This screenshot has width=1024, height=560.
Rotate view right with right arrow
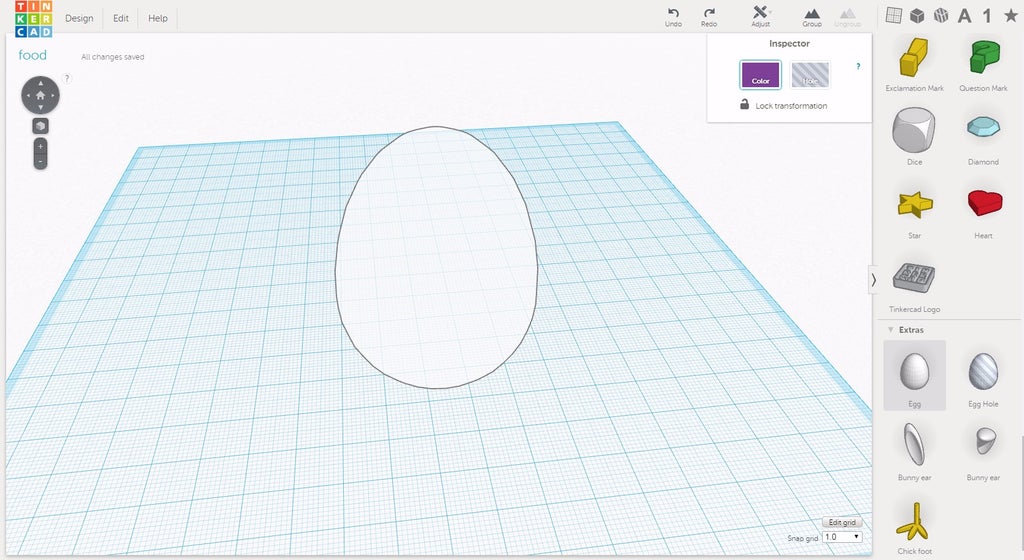click(53, 95)
